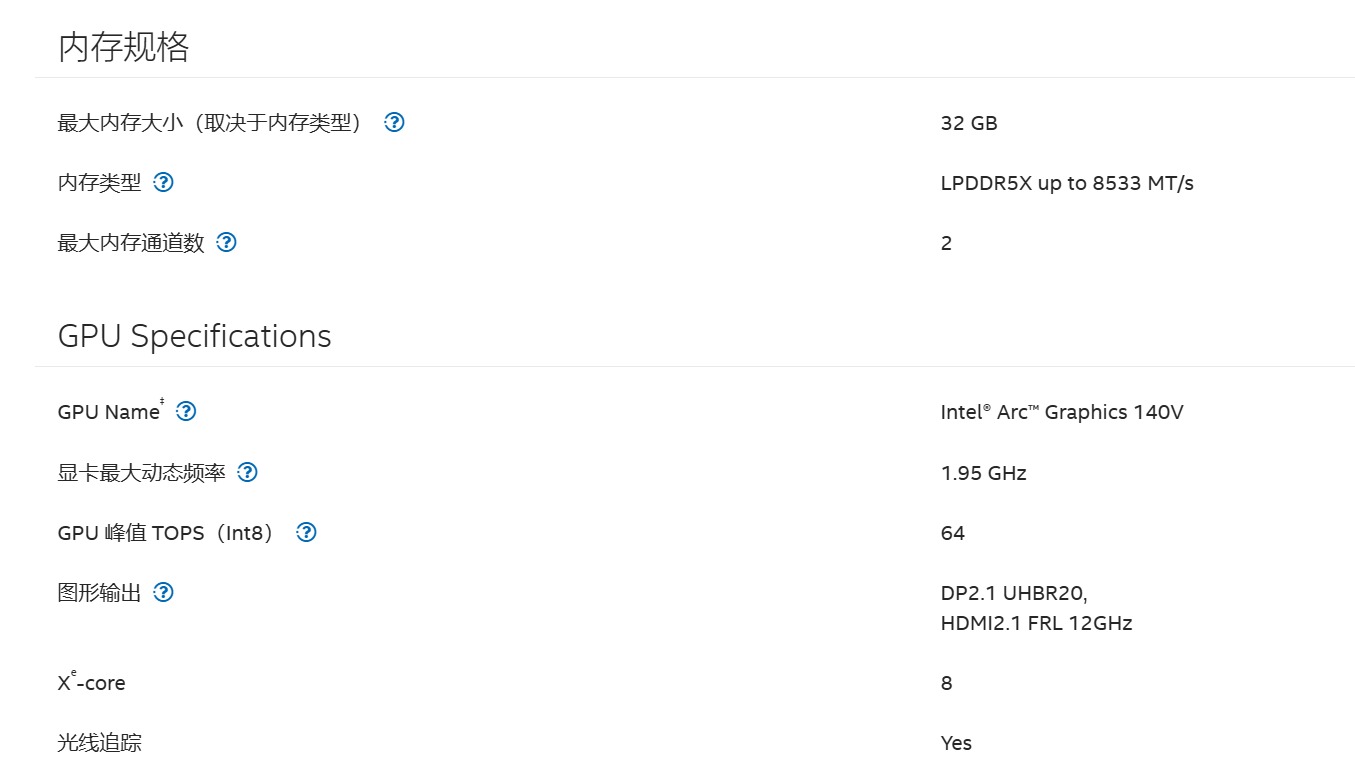Click the 最大内存通道数 label text
The image size is (1355, 769).
point(131,243)
